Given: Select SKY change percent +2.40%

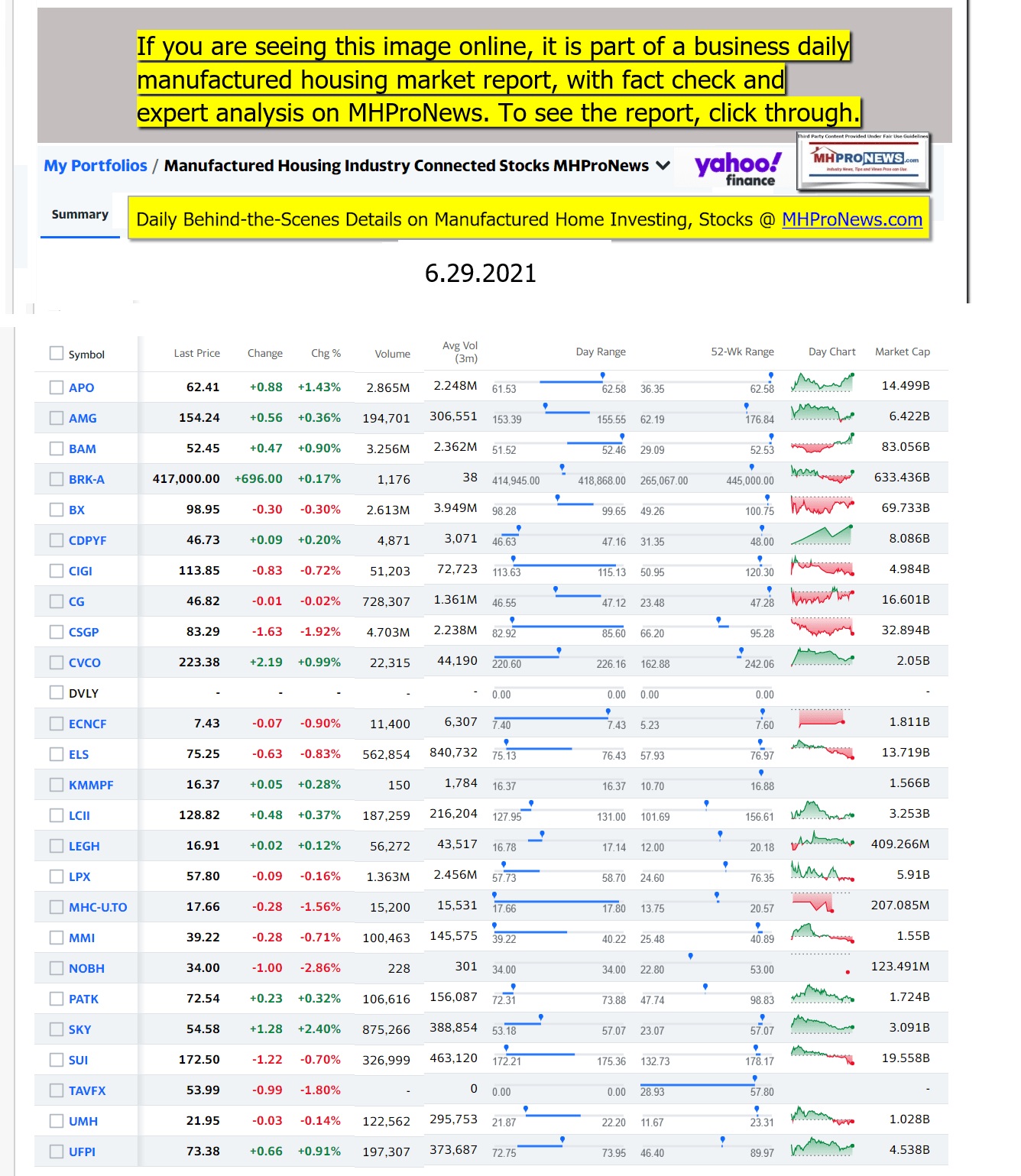Looking at the screenshot, I should (x=319, y=1029).
